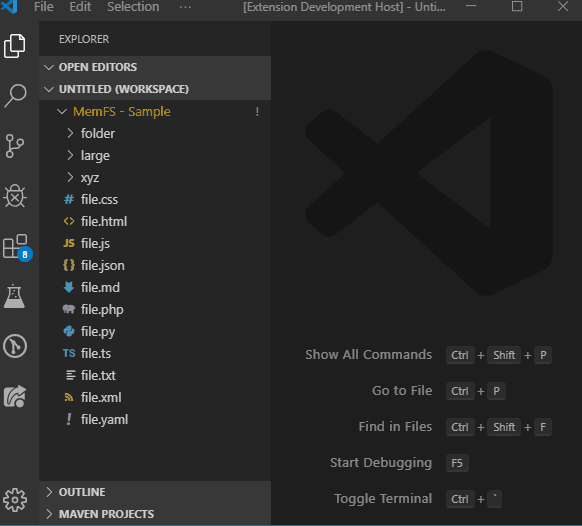The width and height of the screenshot is (582, 526).
Task: Open the Run and Debug bug icon
Action: tap(15, 196)
